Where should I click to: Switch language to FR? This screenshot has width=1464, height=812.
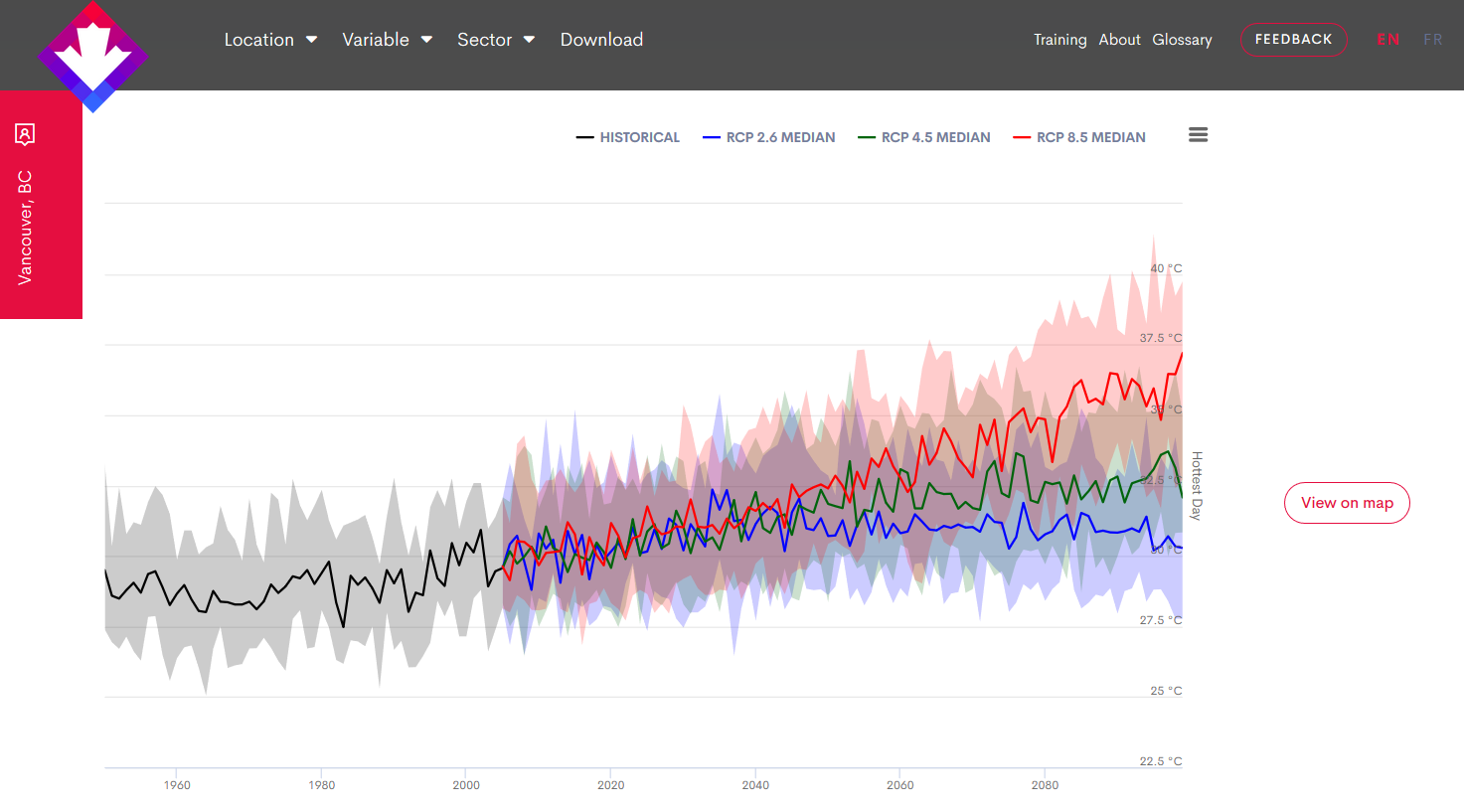(x=1432, y=40)
